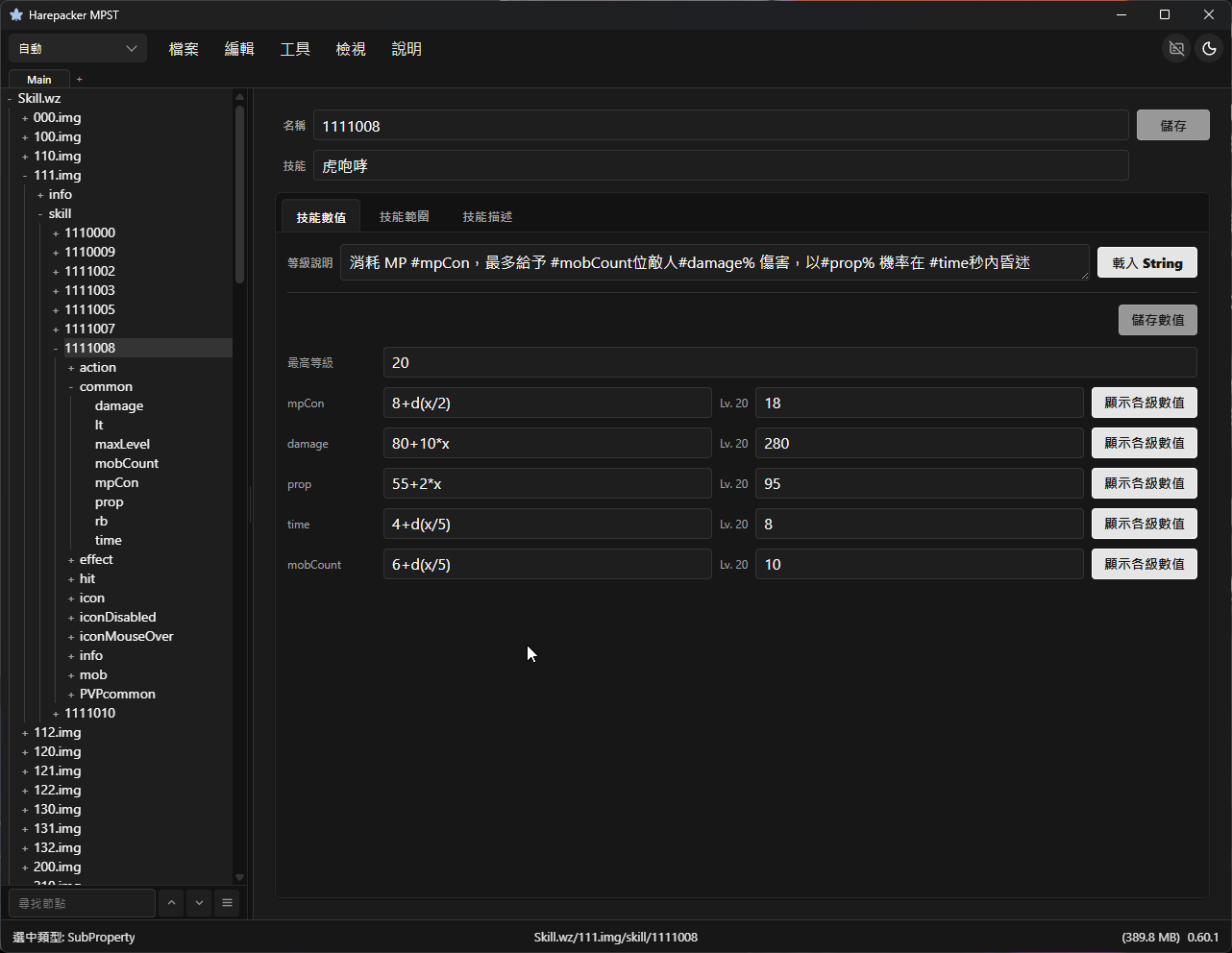Click the prop formula field 55+2*x
Image resolution: width=1232 pixels, height=953 pixels.
[x=548, y=483]
